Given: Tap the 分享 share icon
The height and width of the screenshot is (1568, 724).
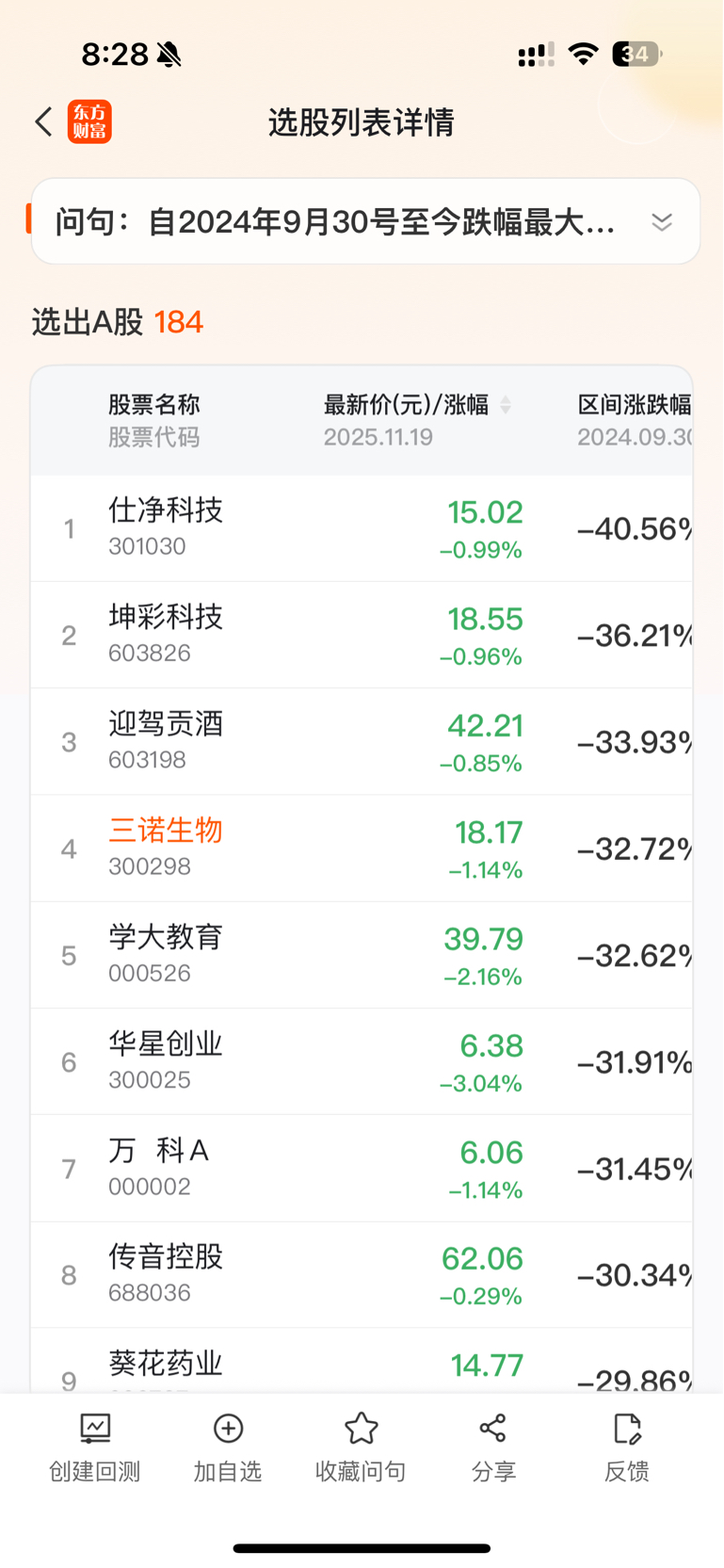Looking at the screenshot, I should click(x=493, y=1429).
